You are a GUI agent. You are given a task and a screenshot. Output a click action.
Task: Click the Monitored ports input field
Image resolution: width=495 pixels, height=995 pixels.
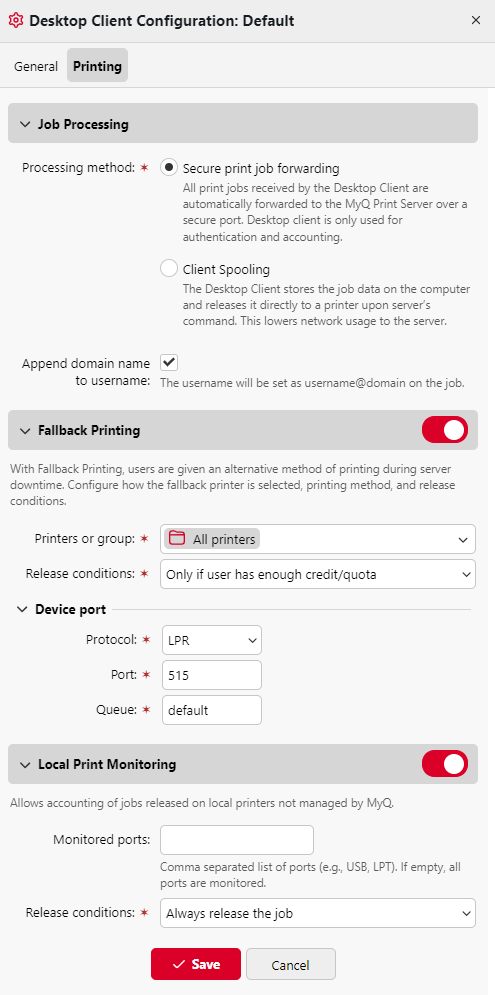point(237,840)
